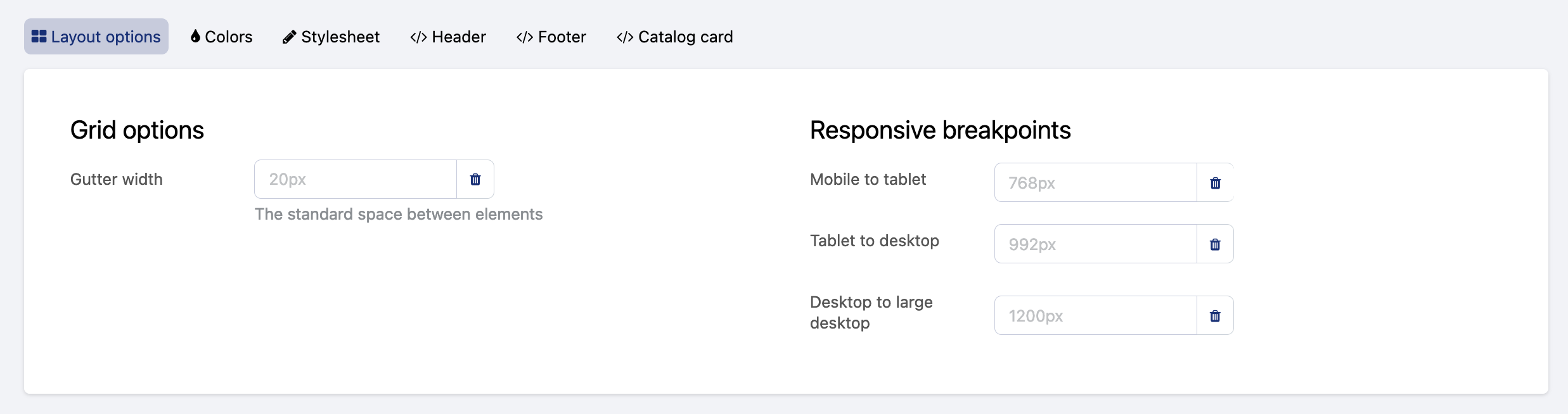Click the droplet icon next to Colors
The height and width of the screenshot is (414, 1568).
tap(195, 37)
